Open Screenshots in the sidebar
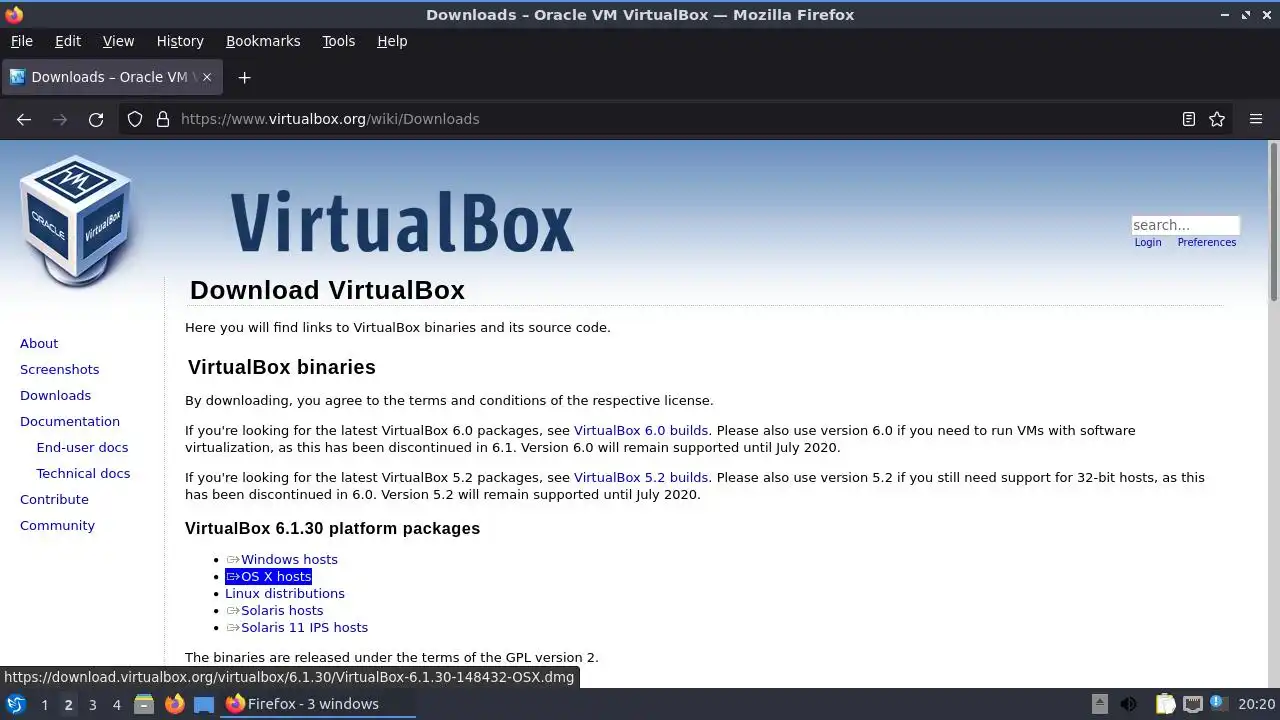Screen dimensions: 1280x720 coord(59,369)
